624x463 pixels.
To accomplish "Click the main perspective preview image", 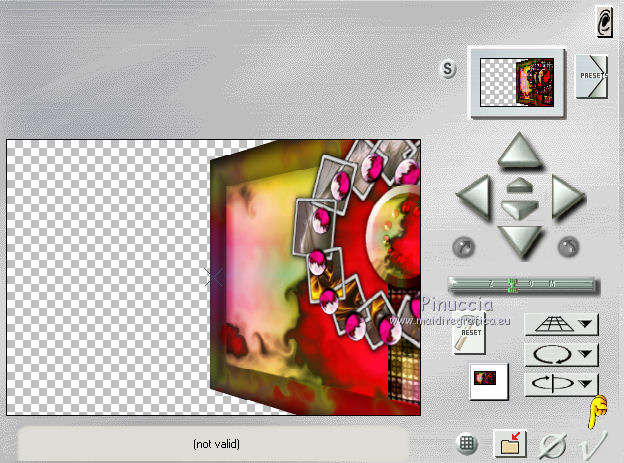I will coord(213,277).
